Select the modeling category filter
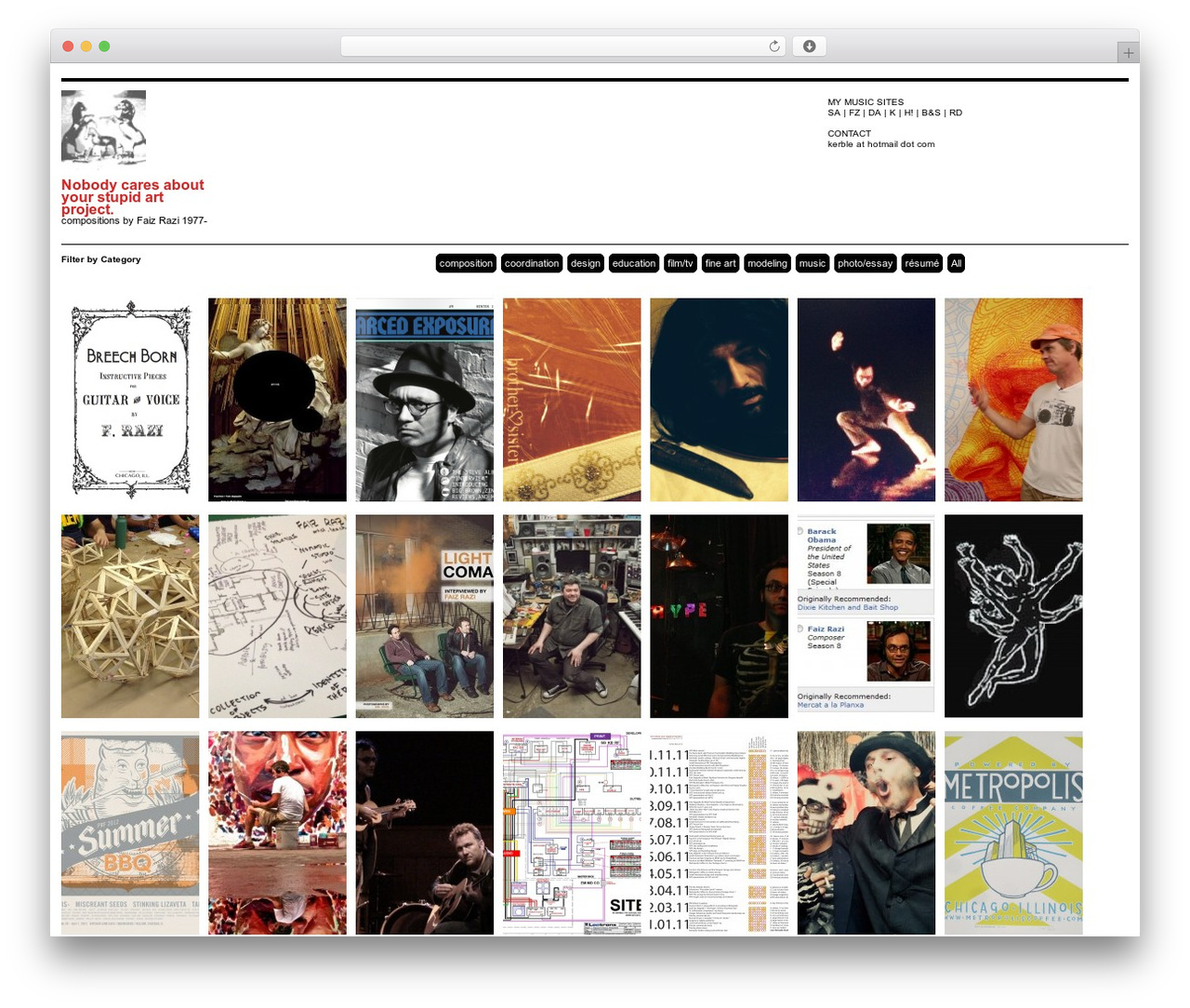The height and width of the screenshot is (1008, 1190). click(x=767, y=263)
